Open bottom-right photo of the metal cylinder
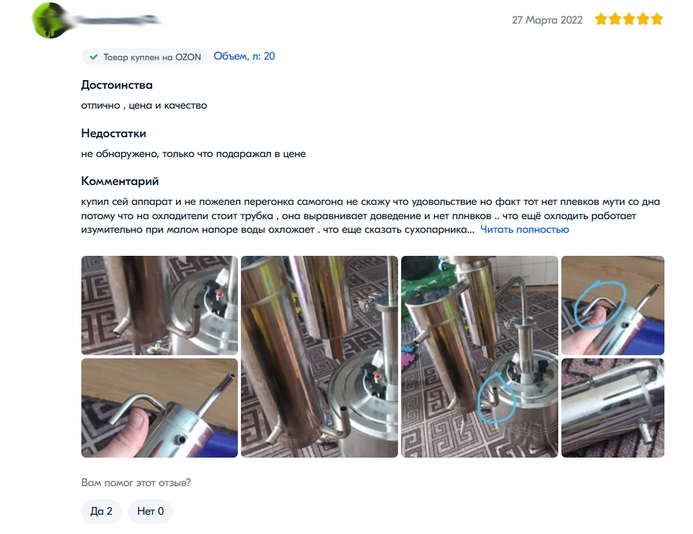The width and height of the screenshot is (693, 534). click(x=613, y=408)
